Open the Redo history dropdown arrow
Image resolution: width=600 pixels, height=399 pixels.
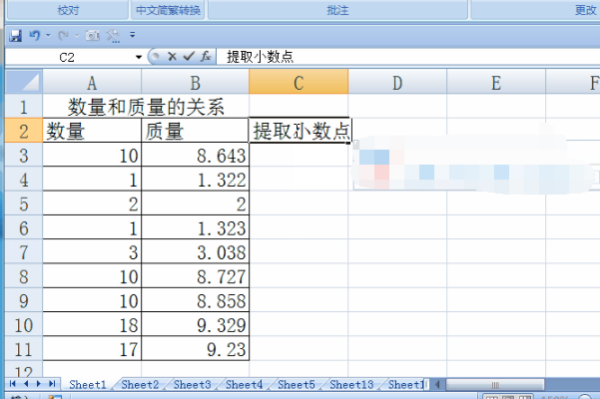click(x=77, y=36)
